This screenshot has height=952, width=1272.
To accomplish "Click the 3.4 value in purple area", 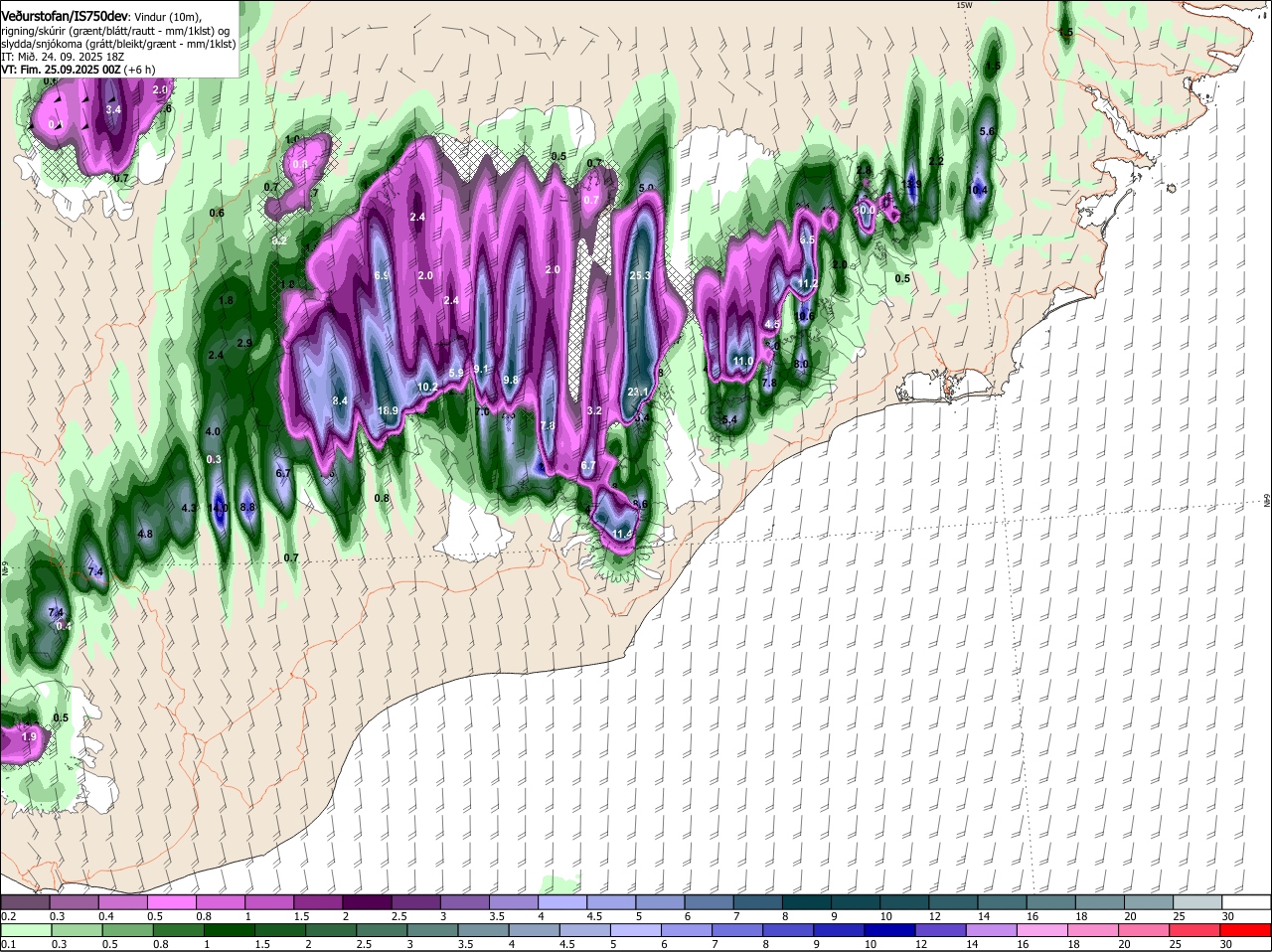I will (x=113, y=109).
